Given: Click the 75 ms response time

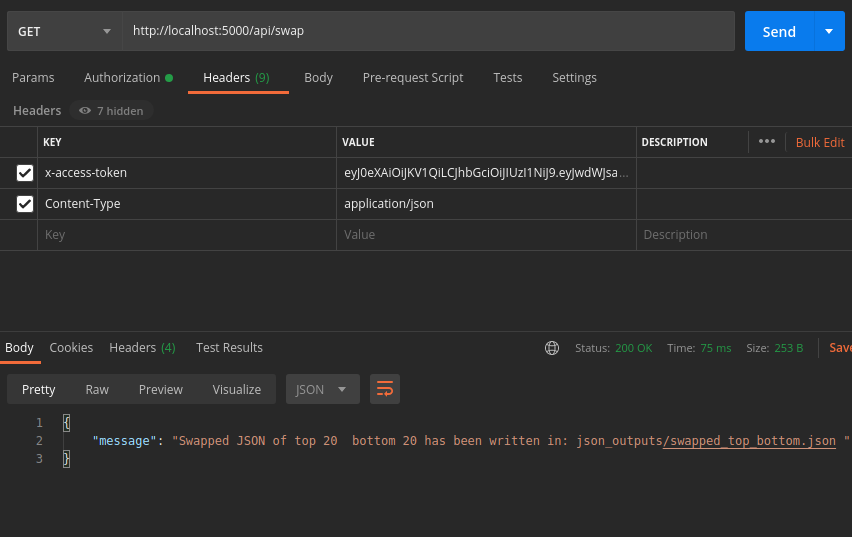Looking at the screenshot, I should (716, 348).
